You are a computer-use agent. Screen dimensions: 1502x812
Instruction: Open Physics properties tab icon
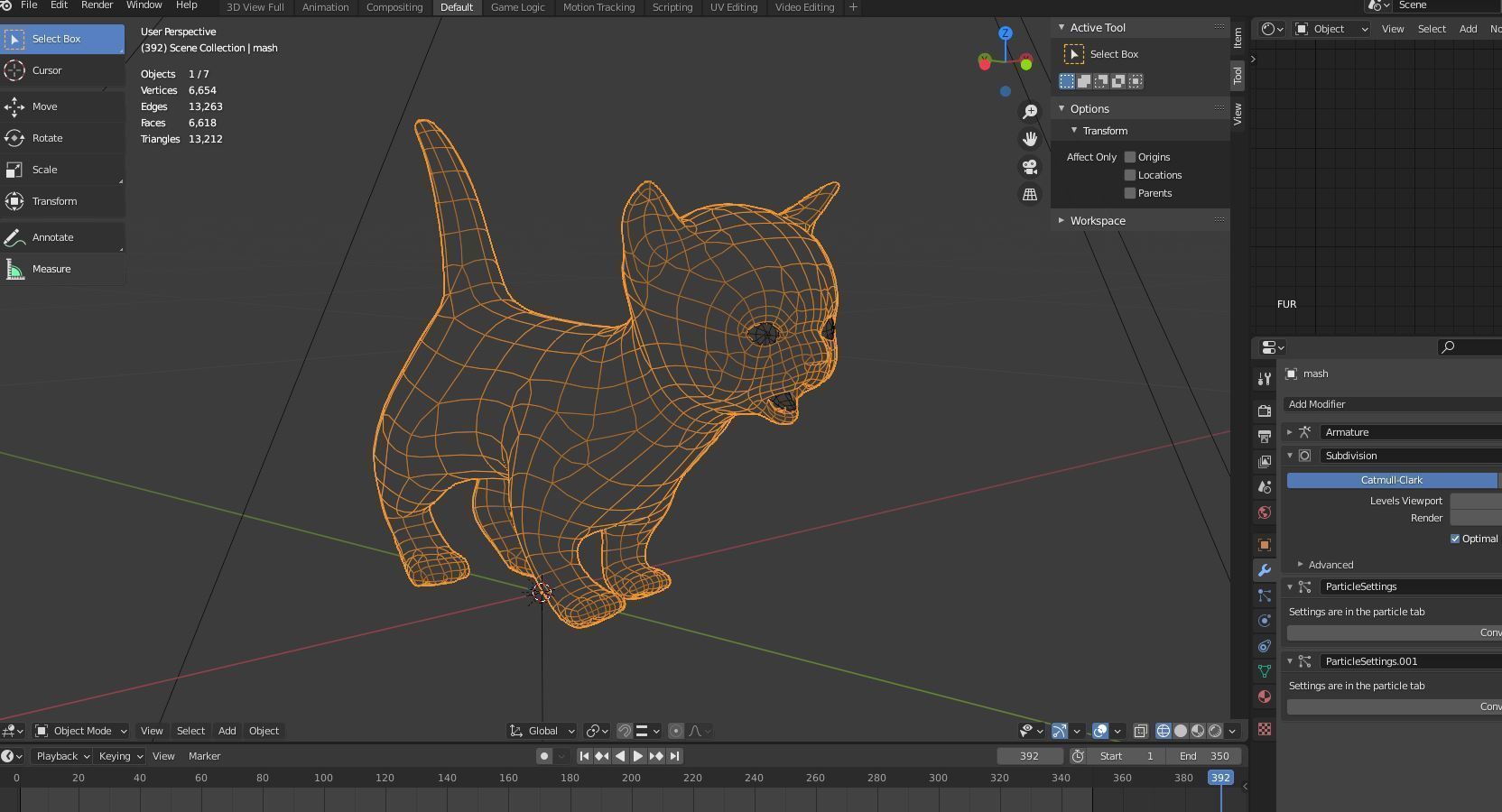[1265, 621]
